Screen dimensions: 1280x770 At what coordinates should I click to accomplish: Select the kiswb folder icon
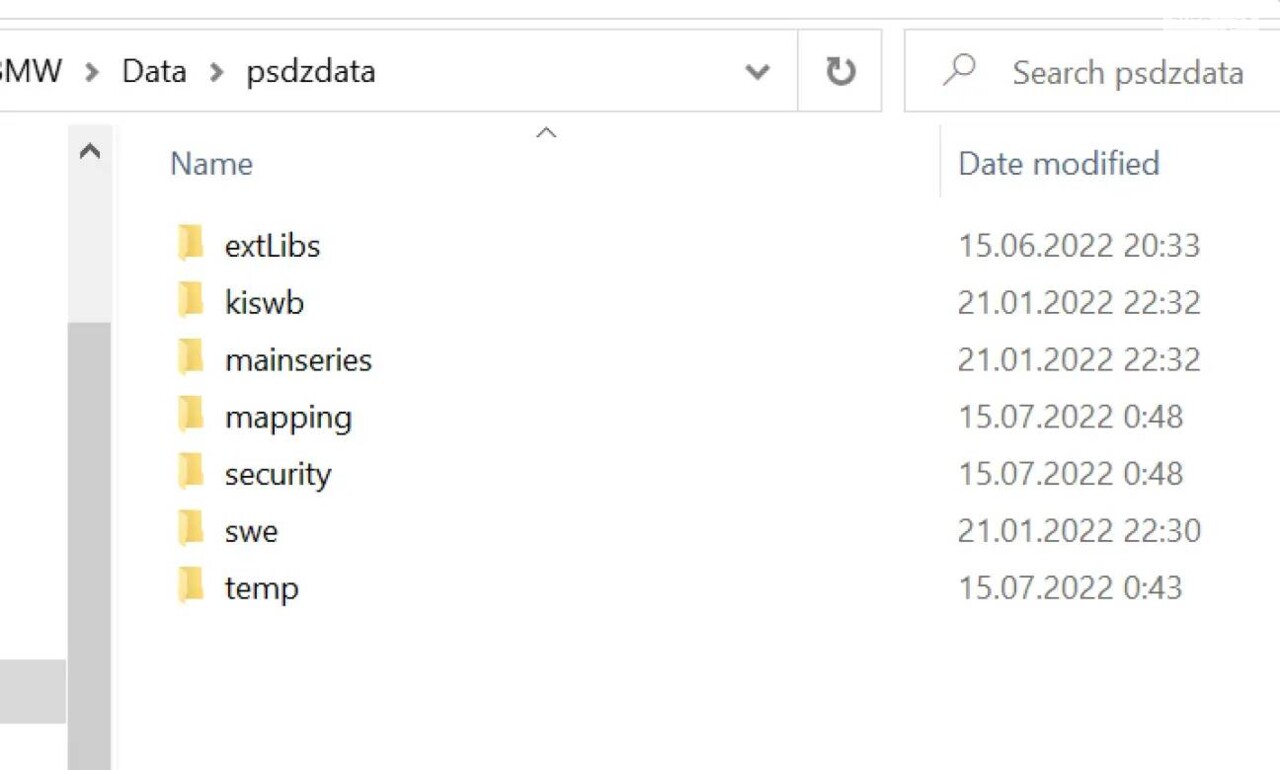coord(190,301)
